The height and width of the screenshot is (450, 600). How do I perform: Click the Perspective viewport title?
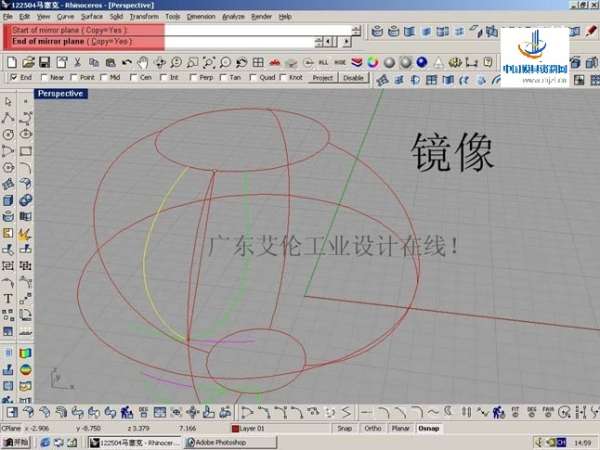pyautogui.click(x=60, y=93)
